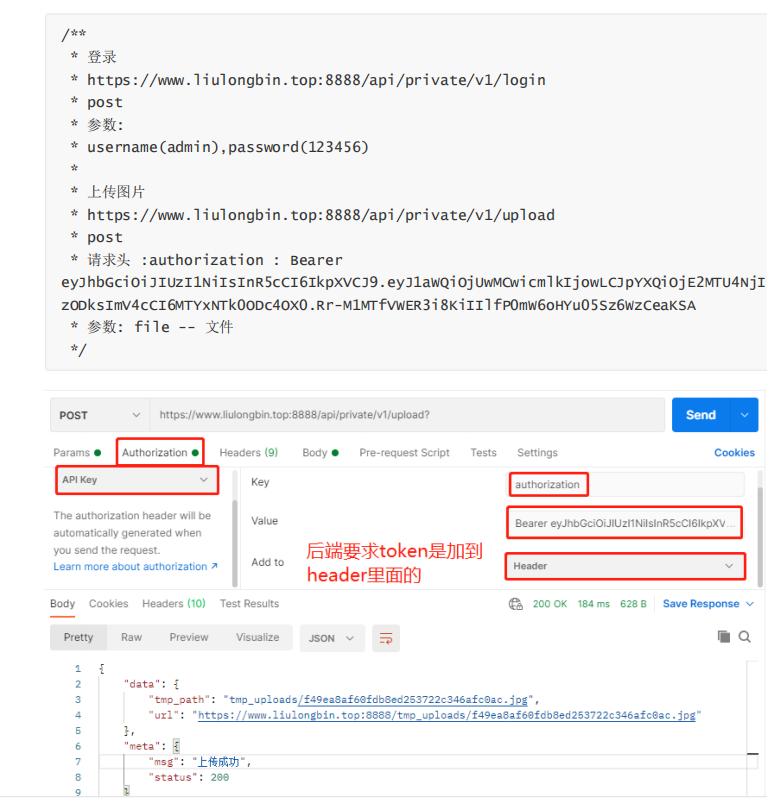Switch to the Params tab

tap(77, 452)
